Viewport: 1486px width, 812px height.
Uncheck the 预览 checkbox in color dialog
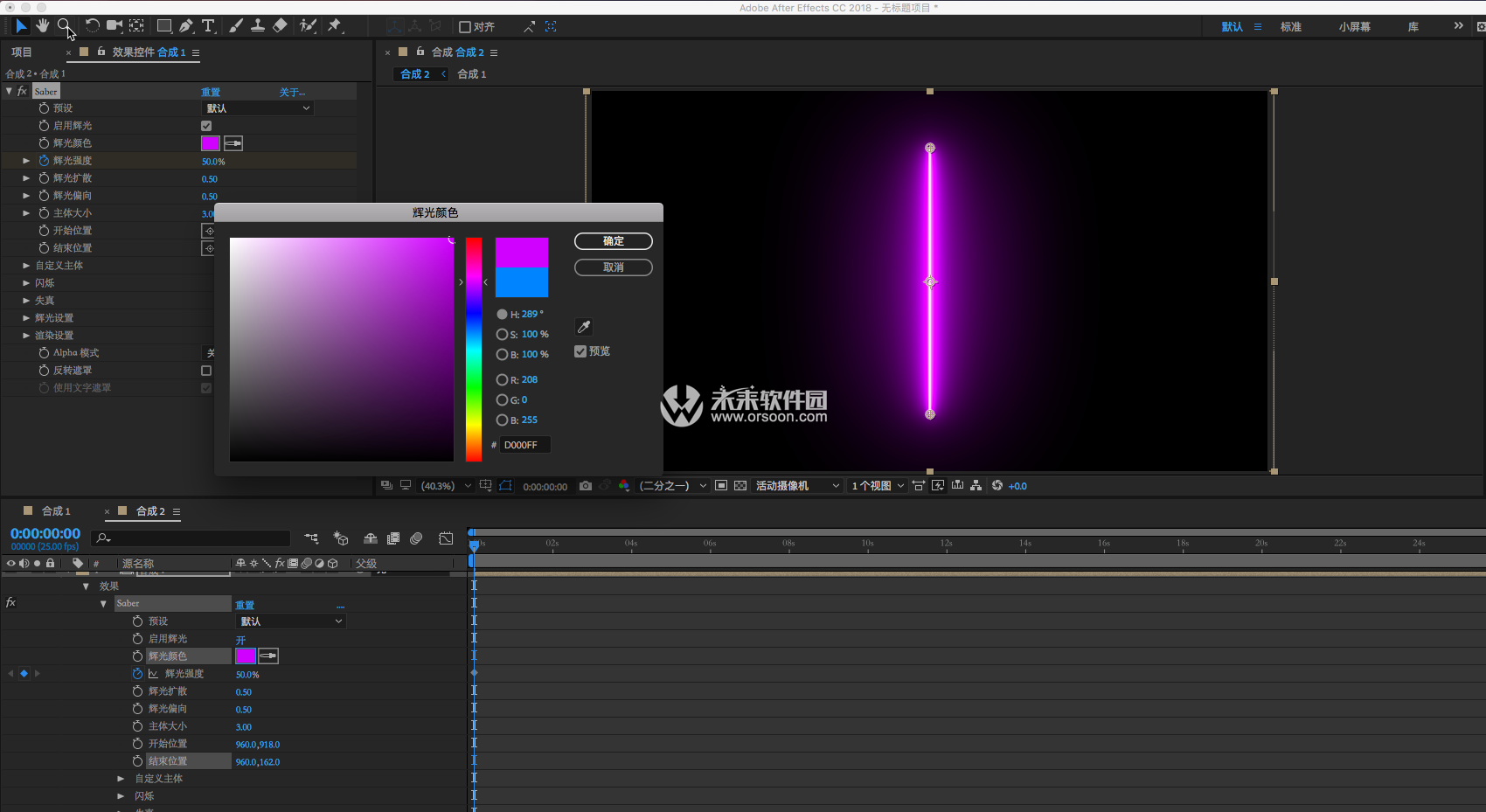(580, 351)
